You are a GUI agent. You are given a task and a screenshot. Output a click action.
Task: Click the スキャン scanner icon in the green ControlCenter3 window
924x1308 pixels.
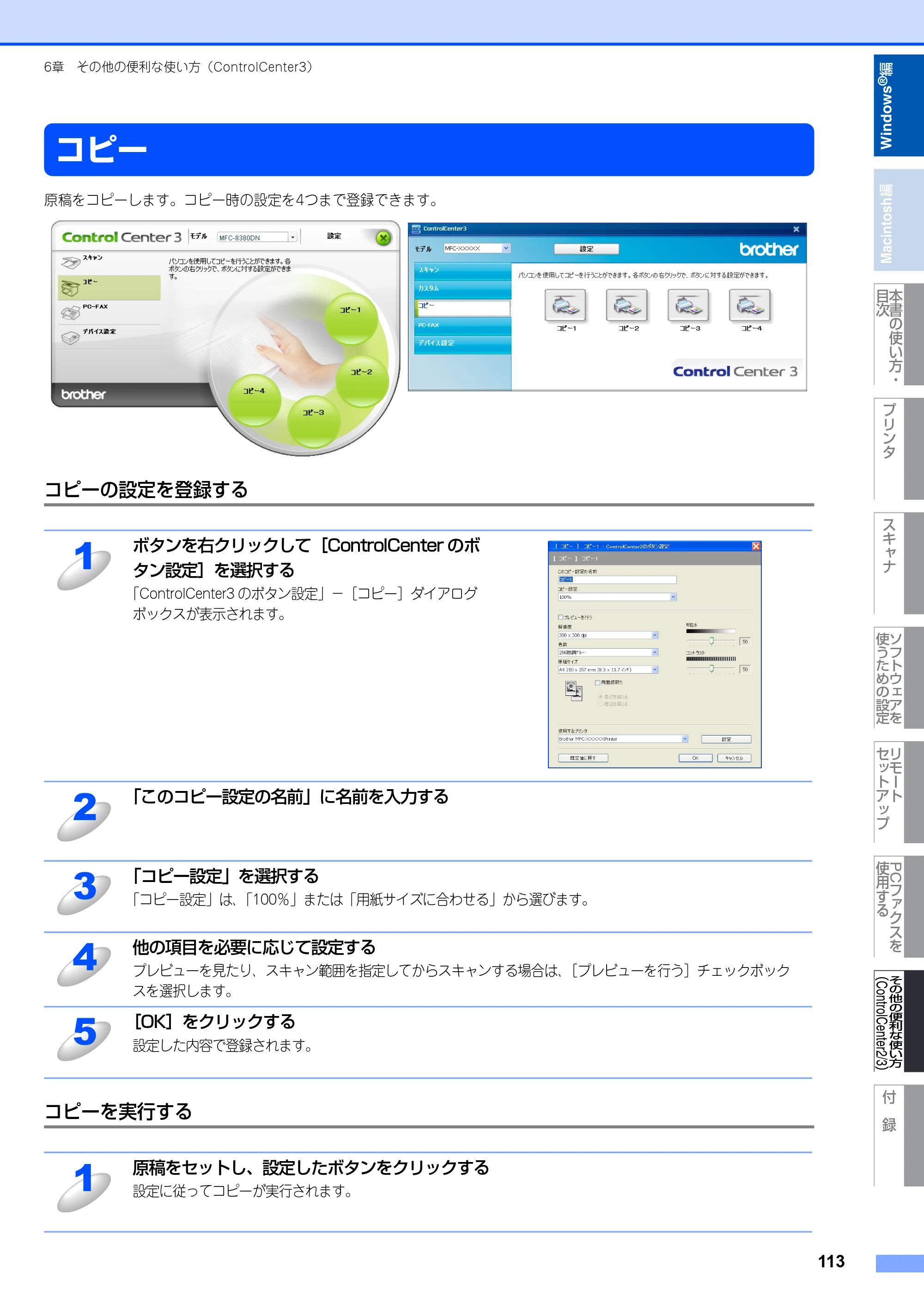71,263
